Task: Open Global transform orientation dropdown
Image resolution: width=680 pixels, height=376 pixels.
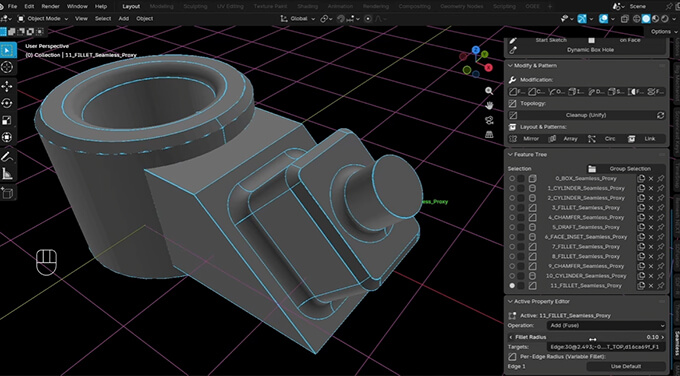Action: [x=298, y=19]
